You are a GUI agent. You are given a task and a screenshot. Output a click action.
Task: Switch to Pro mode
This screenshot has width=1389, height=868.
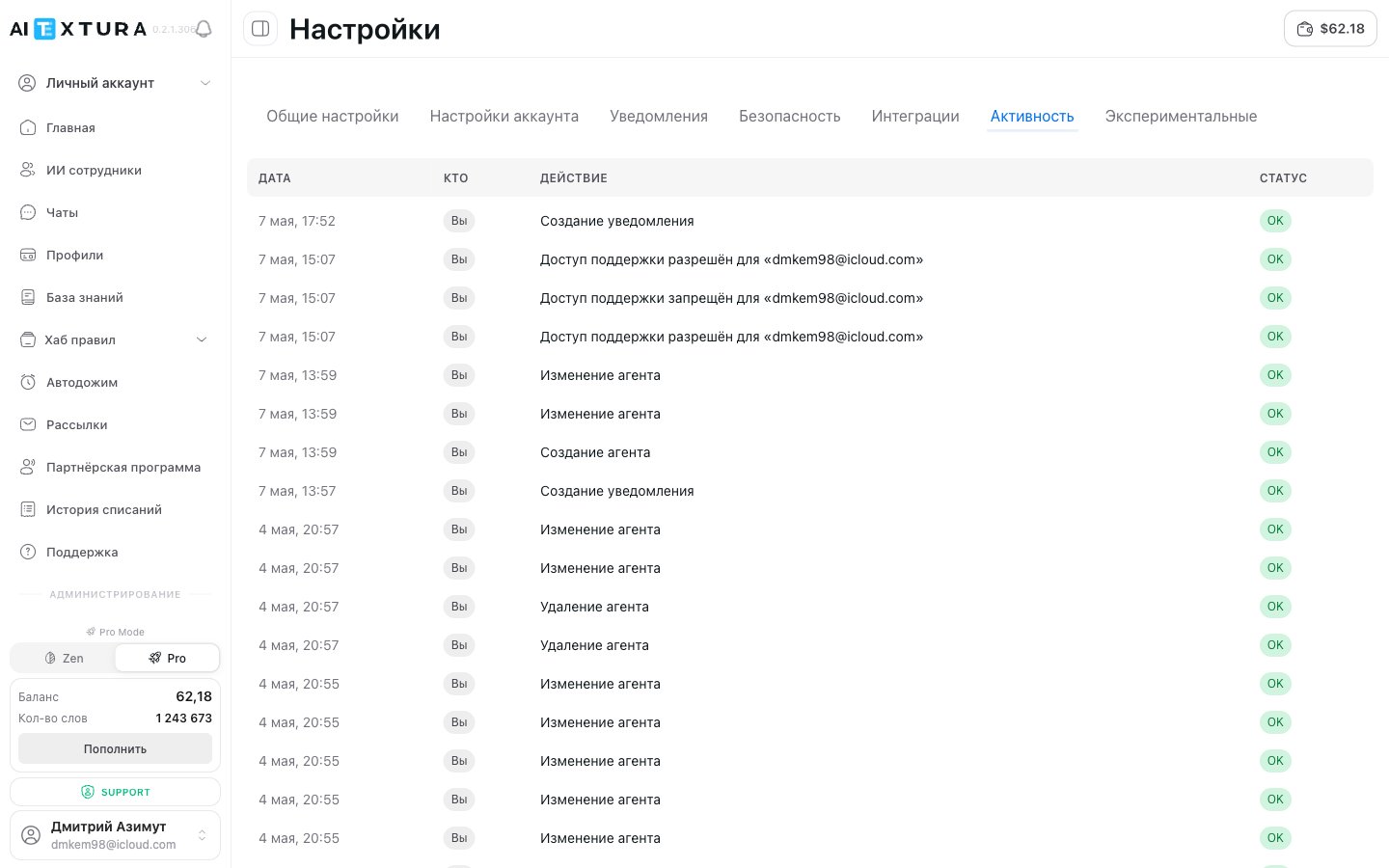coord(167,658)
